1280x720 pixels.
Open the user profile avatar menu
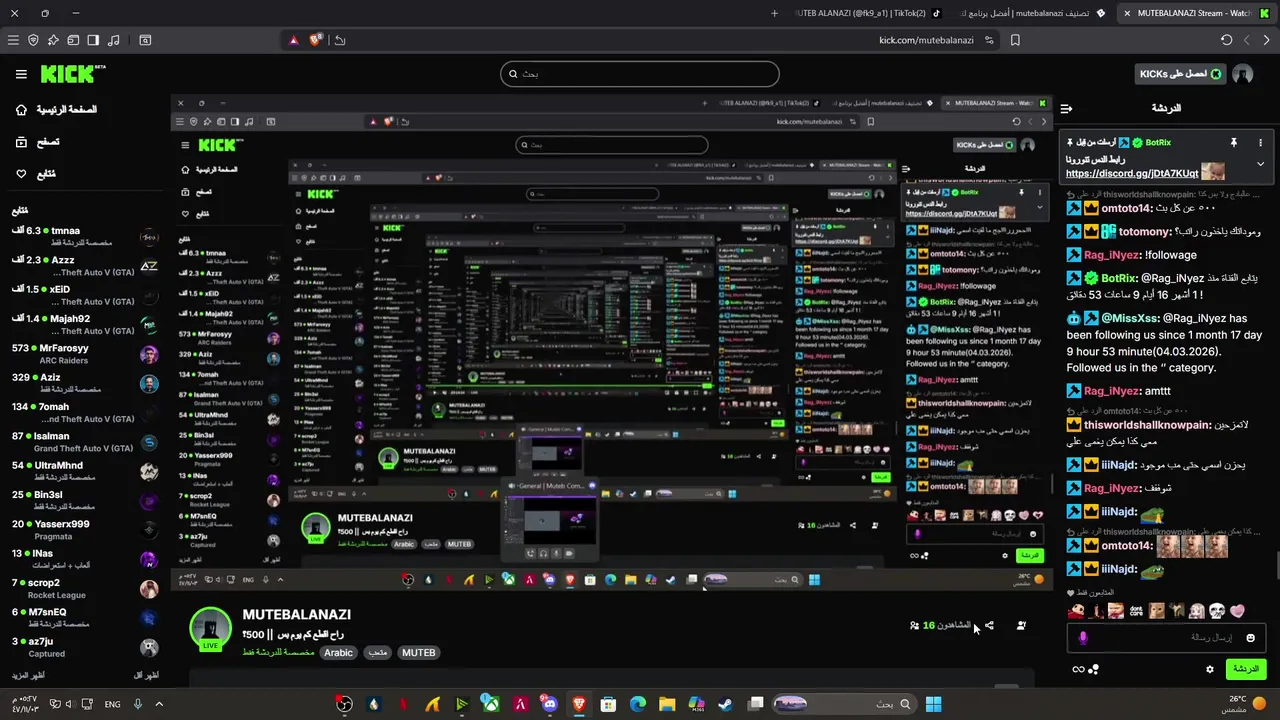tap(1243, 74)
